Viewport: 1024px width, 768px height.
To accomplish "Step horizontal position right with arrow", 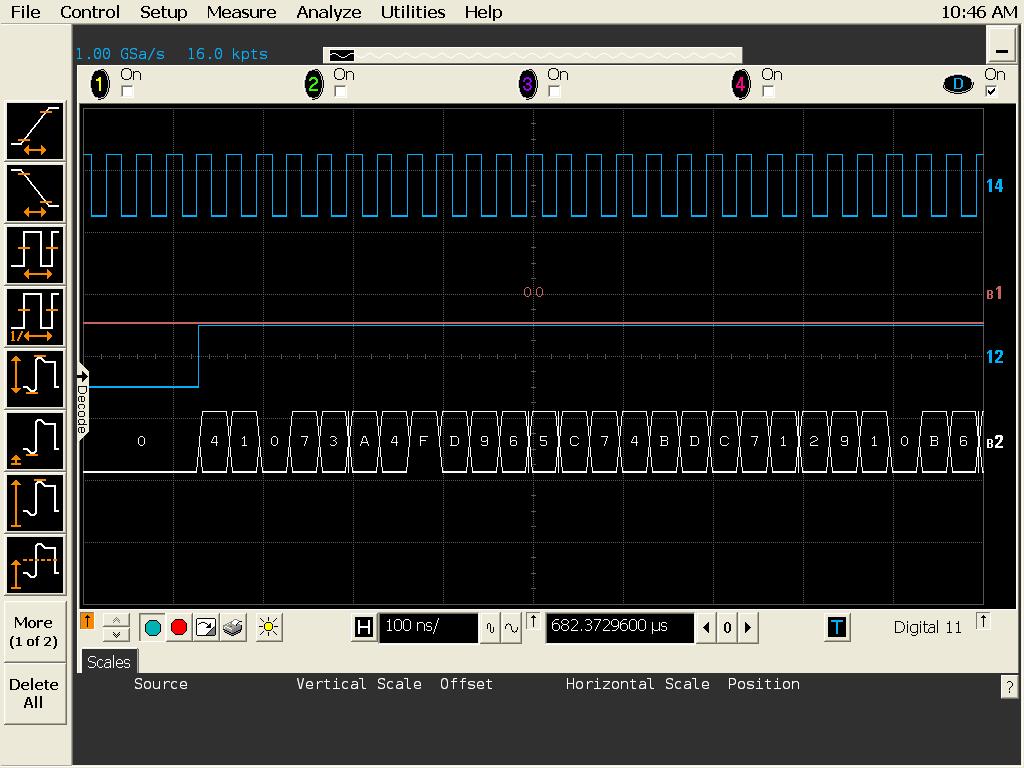I will [747, 628].
